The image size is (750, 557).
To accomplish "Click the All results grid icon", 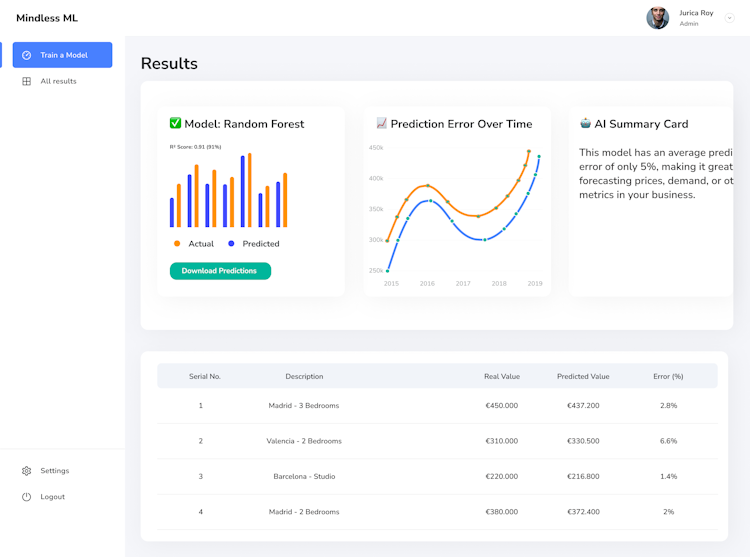I will click(x=27, y=81).
